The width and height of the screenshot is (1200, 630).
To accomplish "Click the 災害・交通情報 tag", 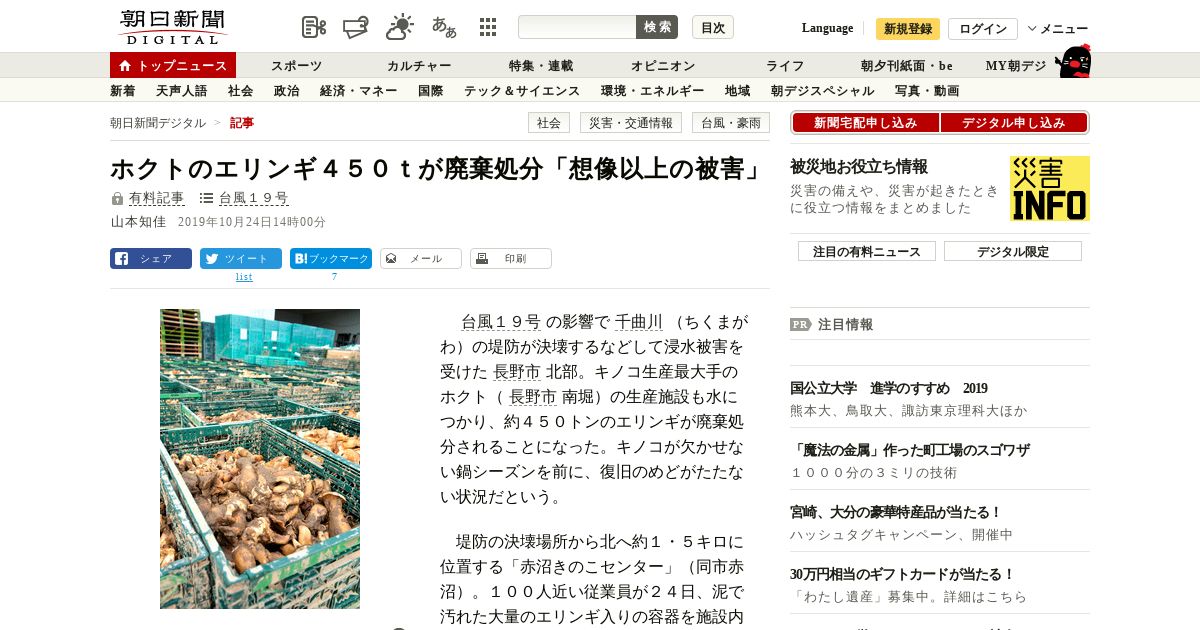I will click(631, 122).
